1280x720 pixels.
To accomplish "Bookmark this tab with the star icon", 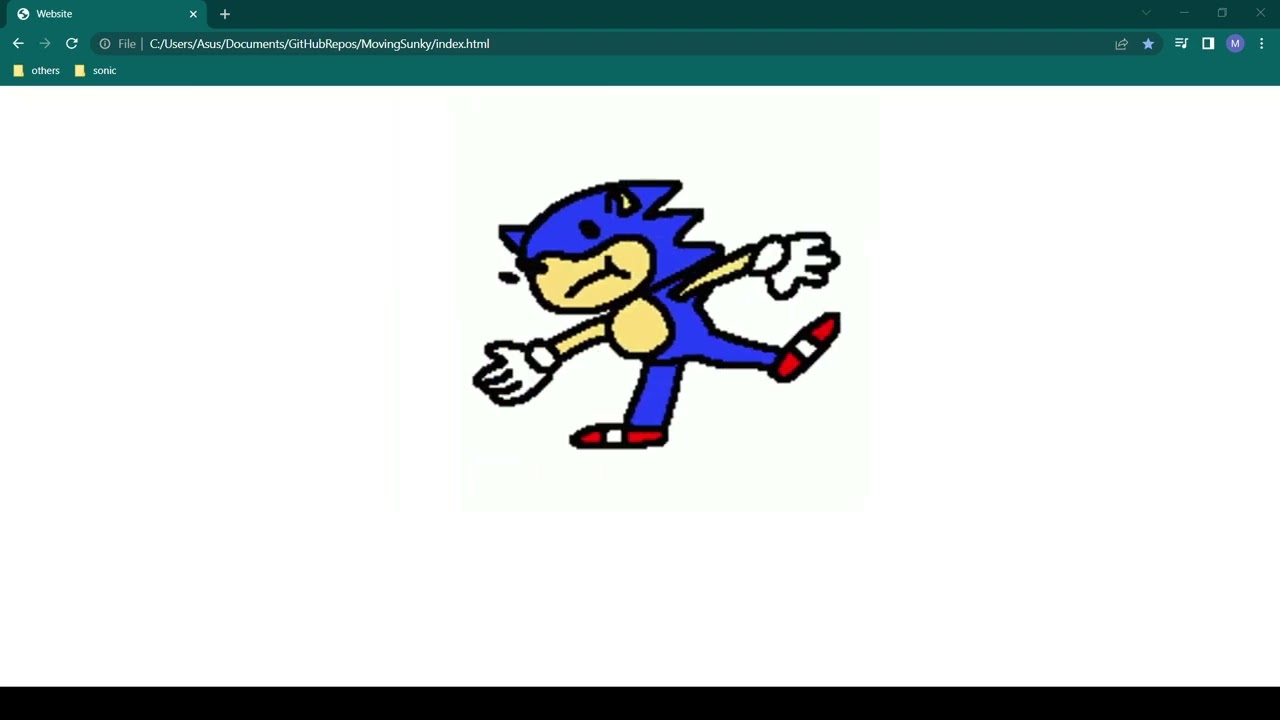I will tap(1148, 44).
